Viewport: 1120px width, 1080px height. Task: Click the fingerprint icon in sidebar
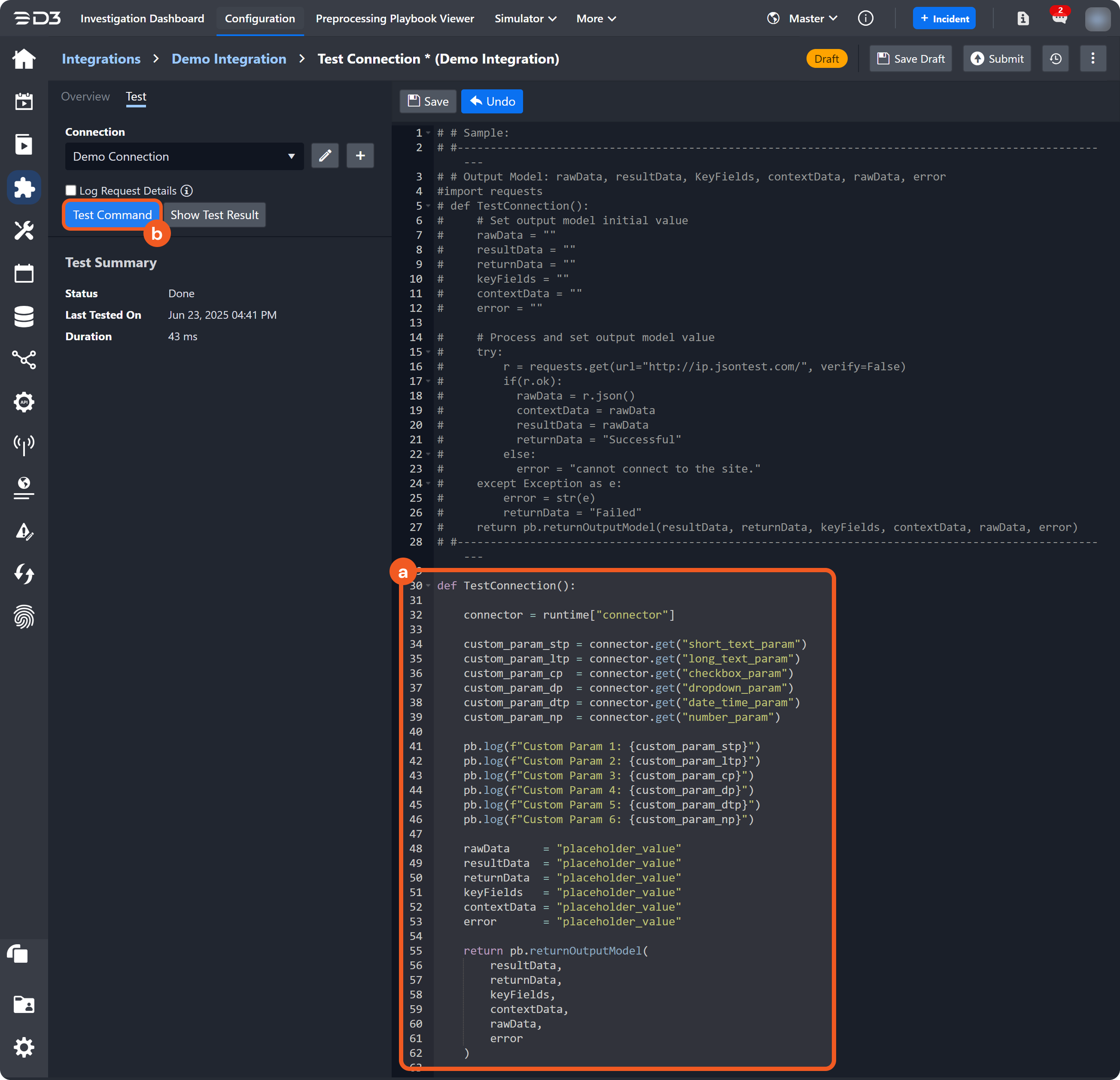tap(24, 617)
